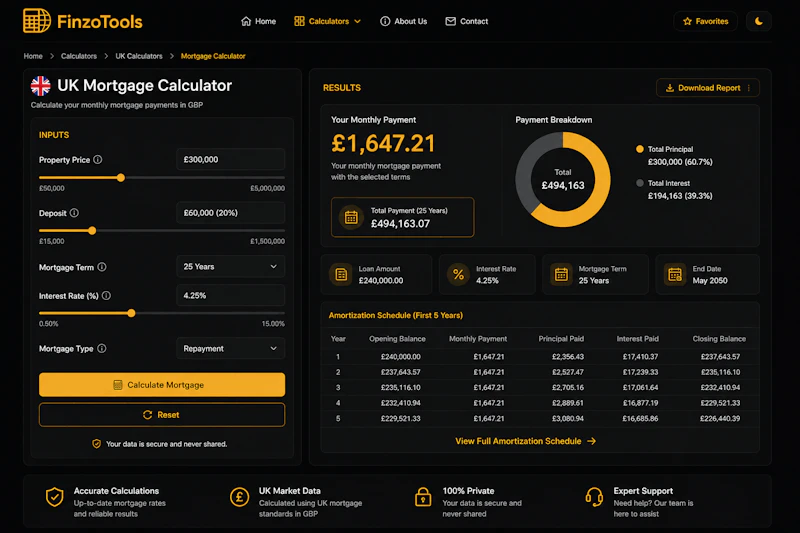Click the Reset button

[x=162, y=415]
